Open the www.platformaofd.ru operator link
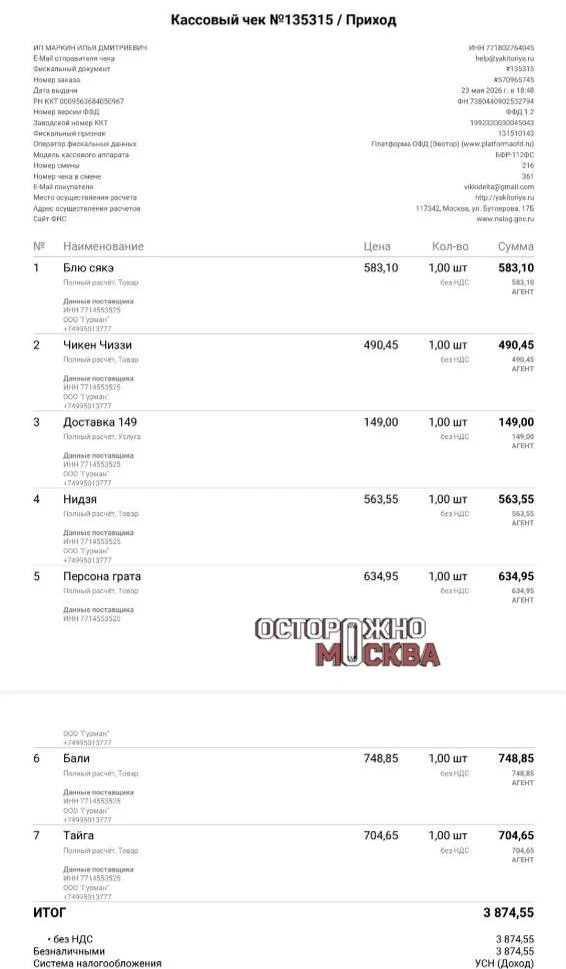 tap(498, 143)
